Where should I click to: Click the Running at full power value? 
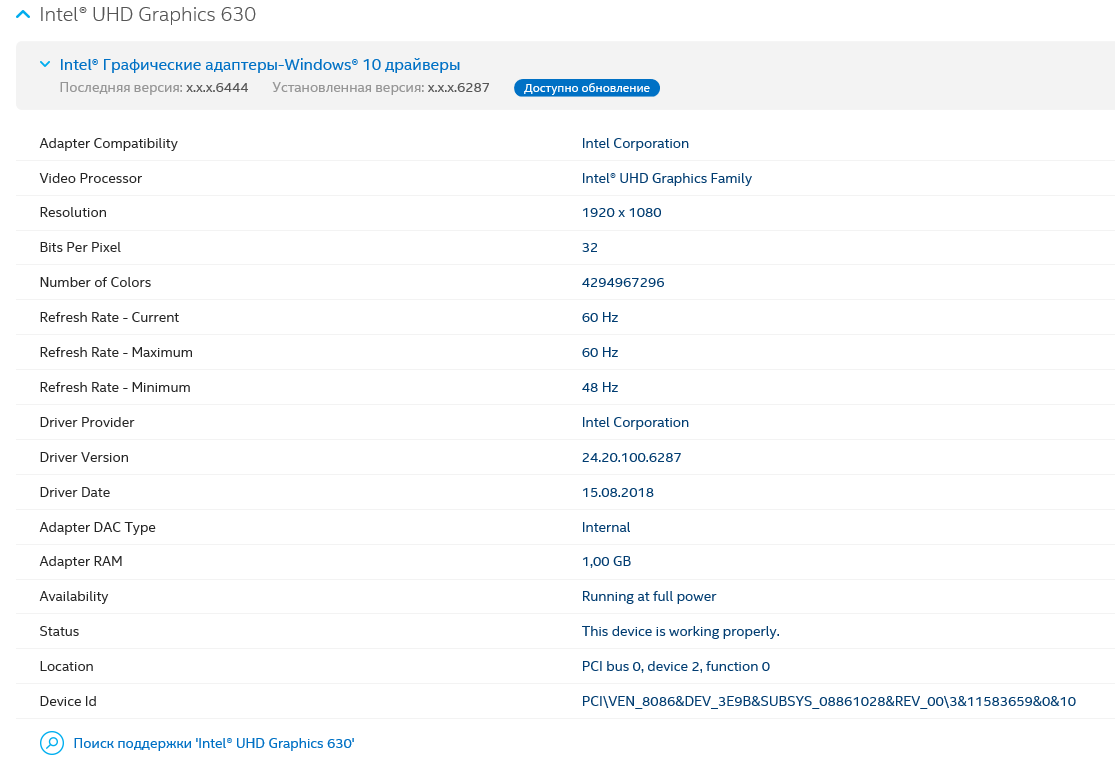point(649,596)
